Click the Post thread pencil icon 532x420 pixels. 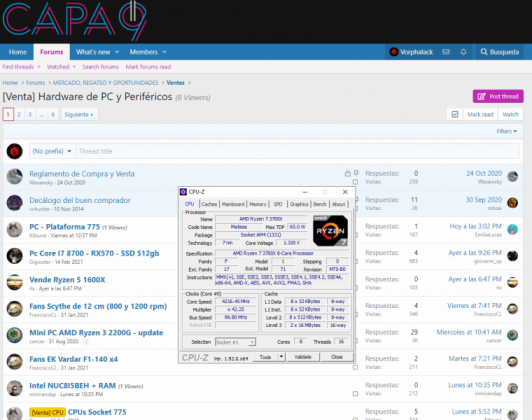point(481,97)
